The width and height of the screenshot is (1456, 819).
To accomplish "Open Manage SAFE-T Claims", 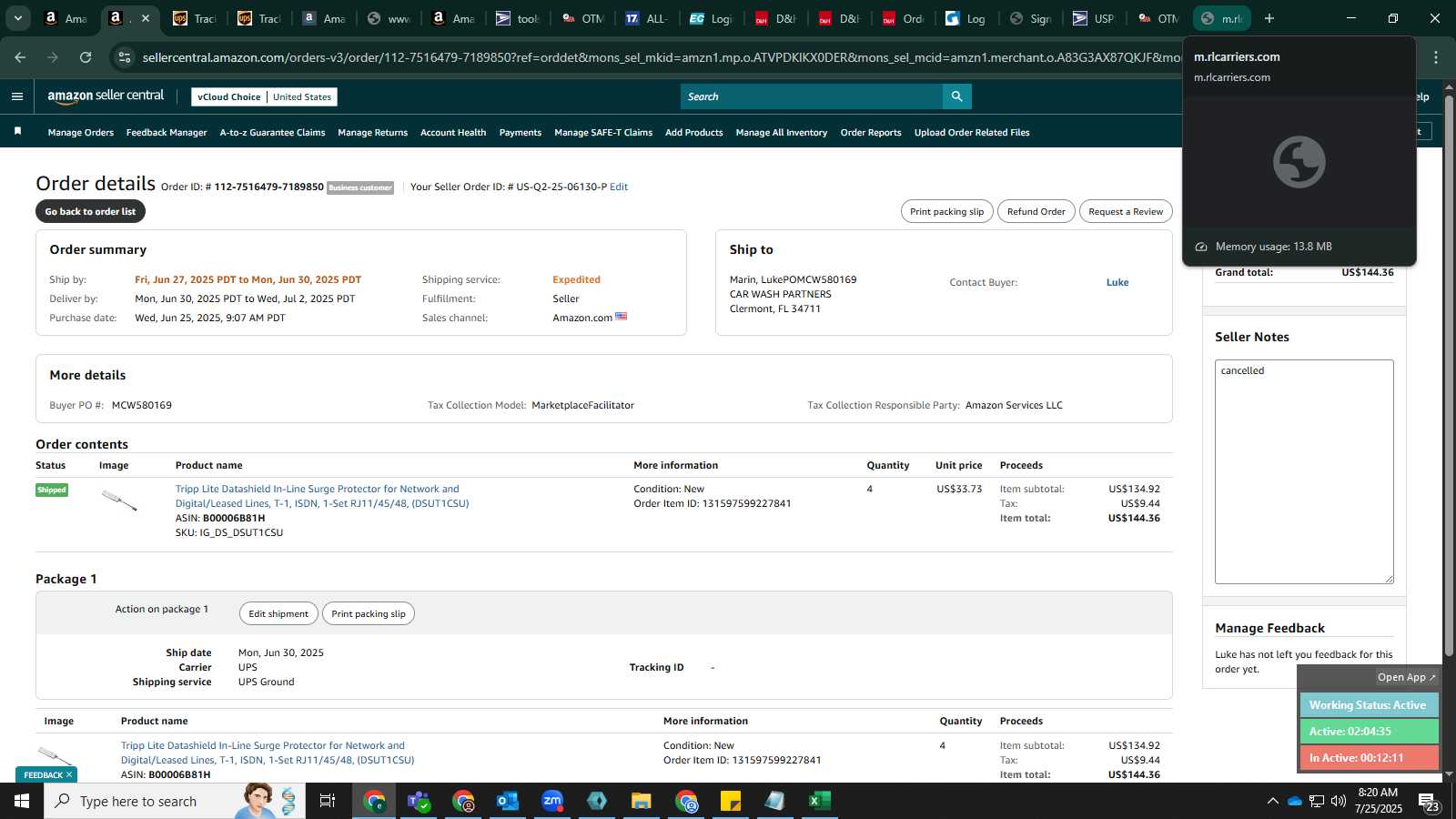I will point(603,133).
